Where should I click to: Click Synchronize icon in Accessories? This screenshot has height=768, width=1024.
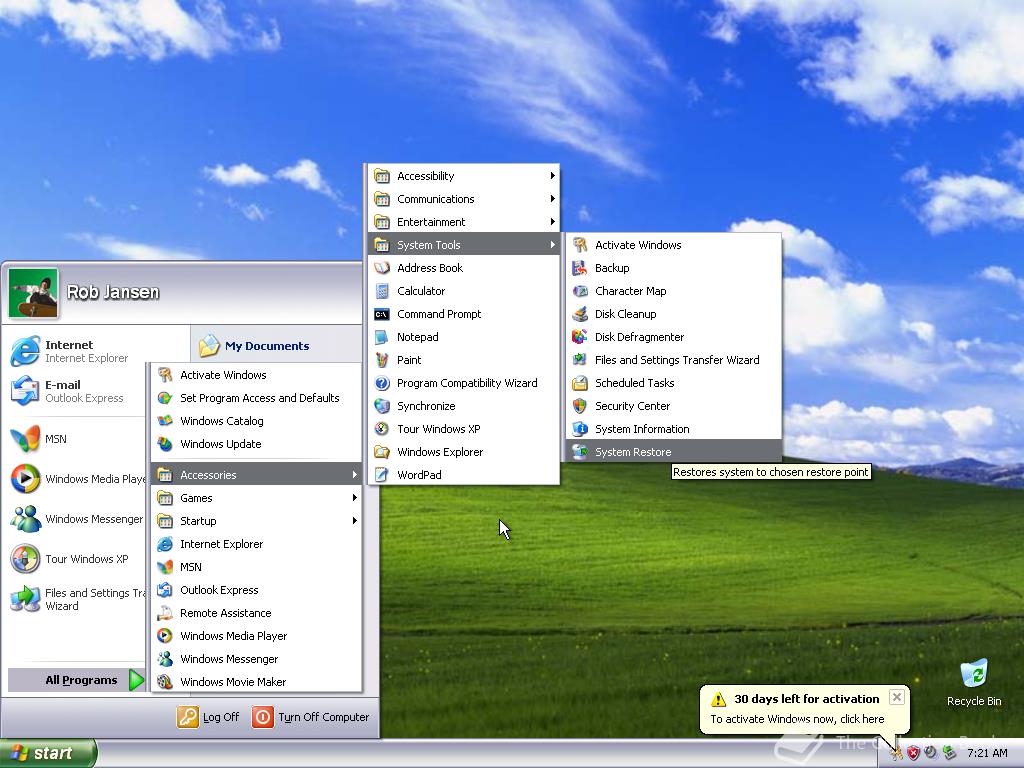381,406
